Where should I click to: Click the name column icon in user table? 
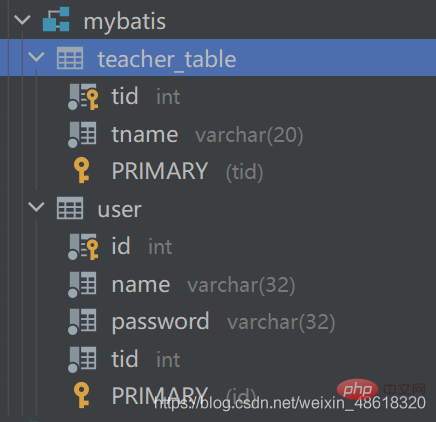pyautogui.click(x=82, y=284)
